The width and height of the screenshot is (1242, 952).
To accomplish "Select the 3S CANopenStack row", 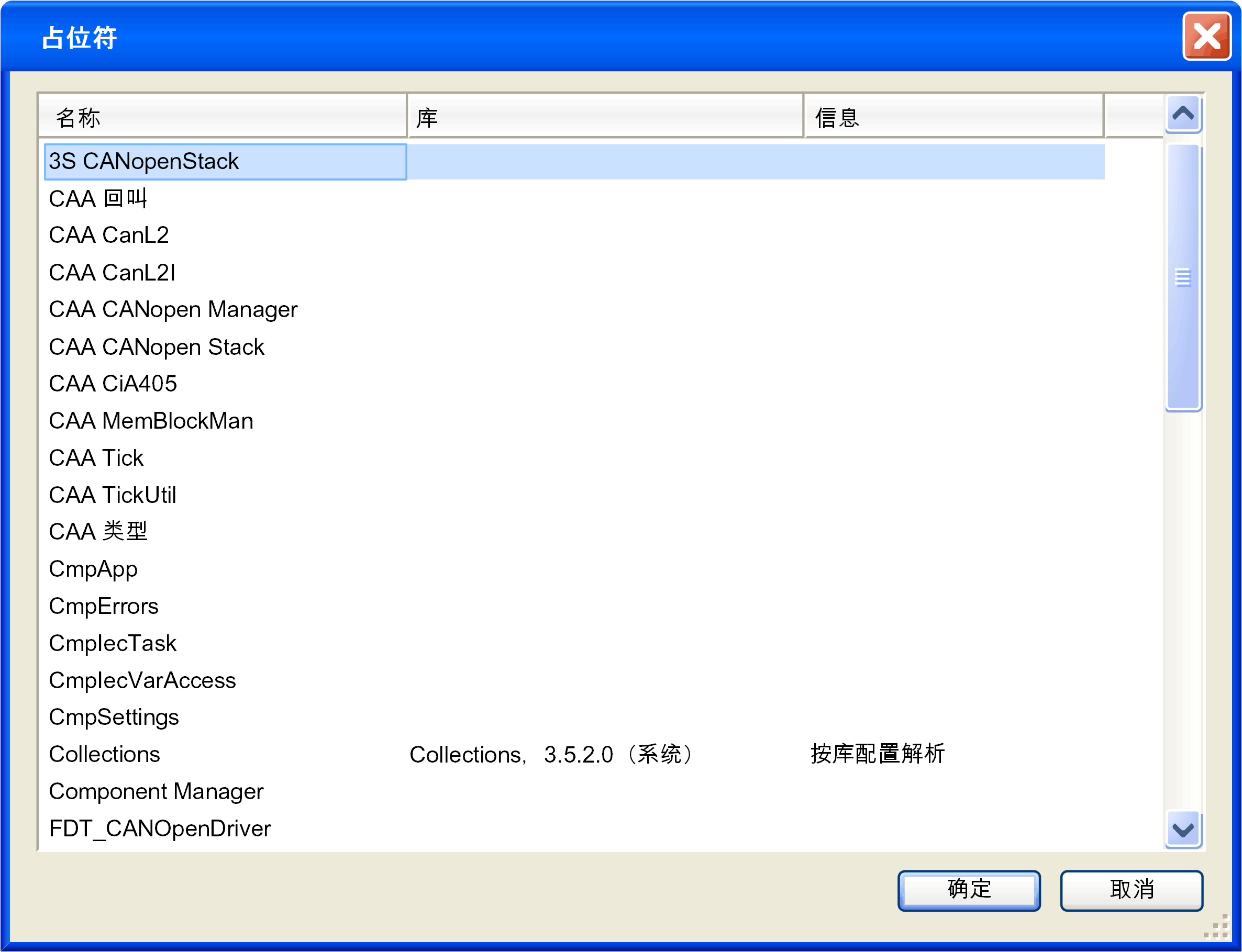I will pyautogui.click(x=144, y=162).
